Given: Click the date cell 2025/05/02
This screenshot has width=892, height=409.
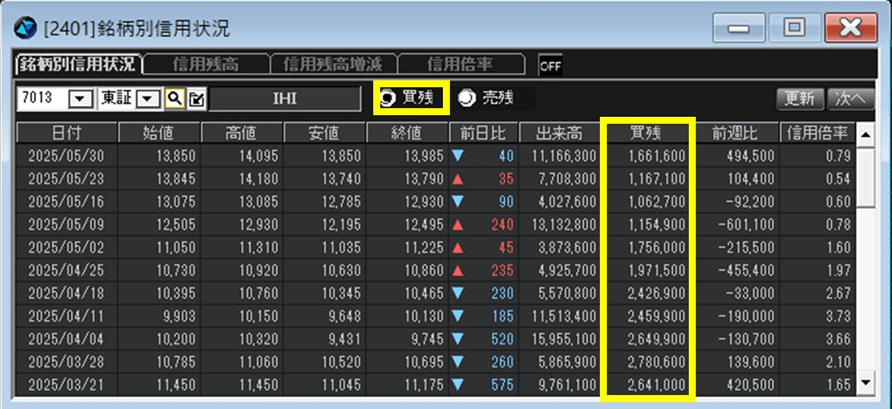Looking at the screenshot, I should [x=67, y=247].
